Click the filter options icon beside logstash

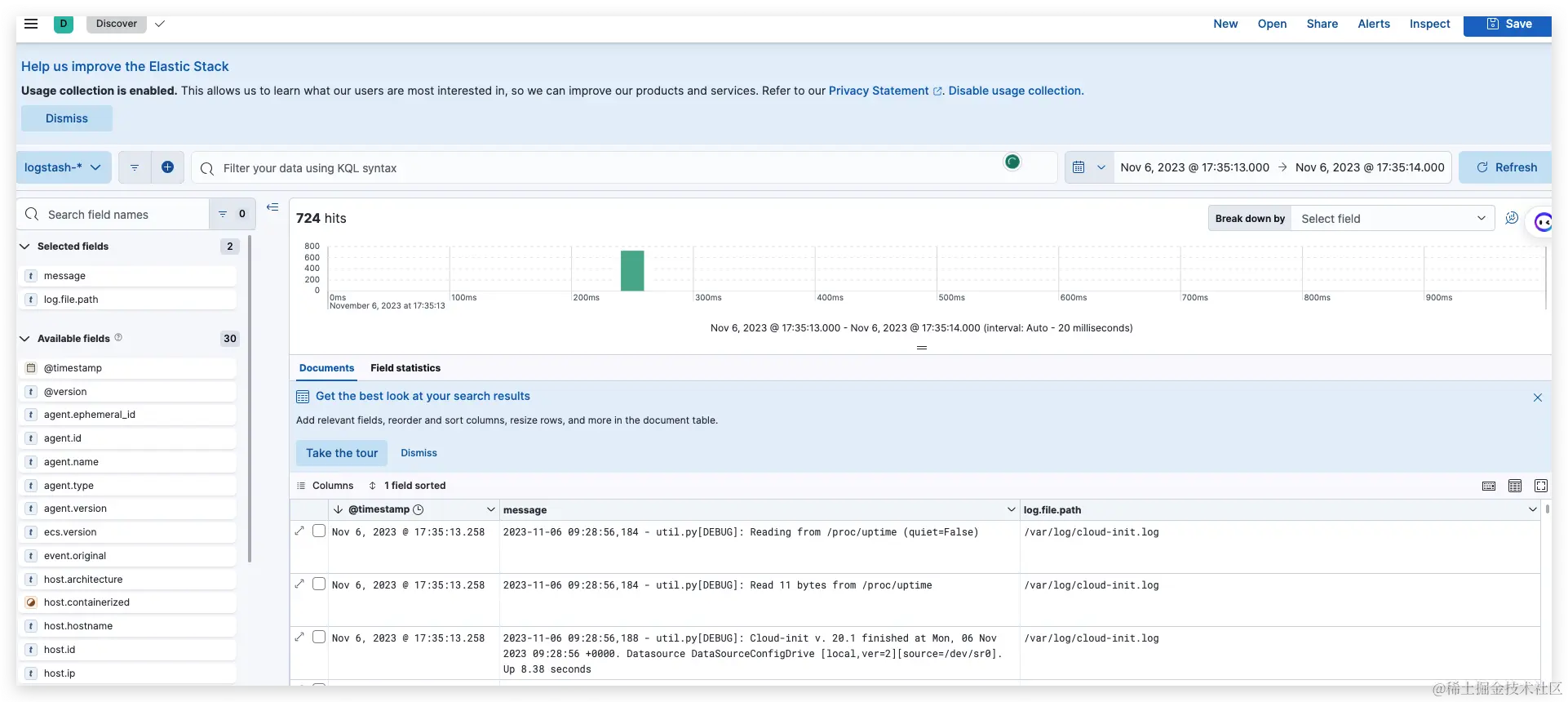[x=135, y=167]
